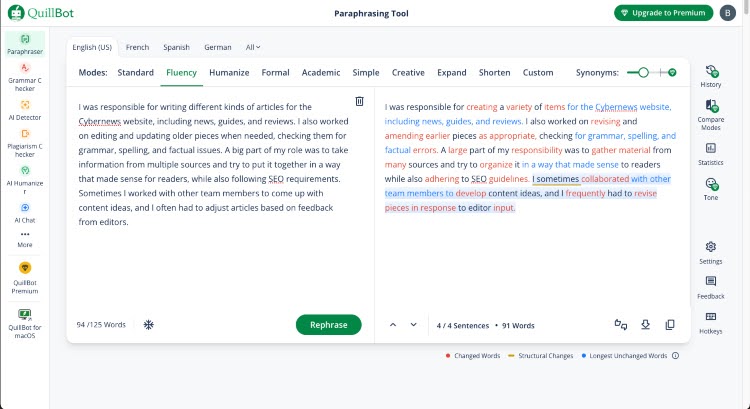Go to next sentence with down arrow

click(x=413, y=325)
